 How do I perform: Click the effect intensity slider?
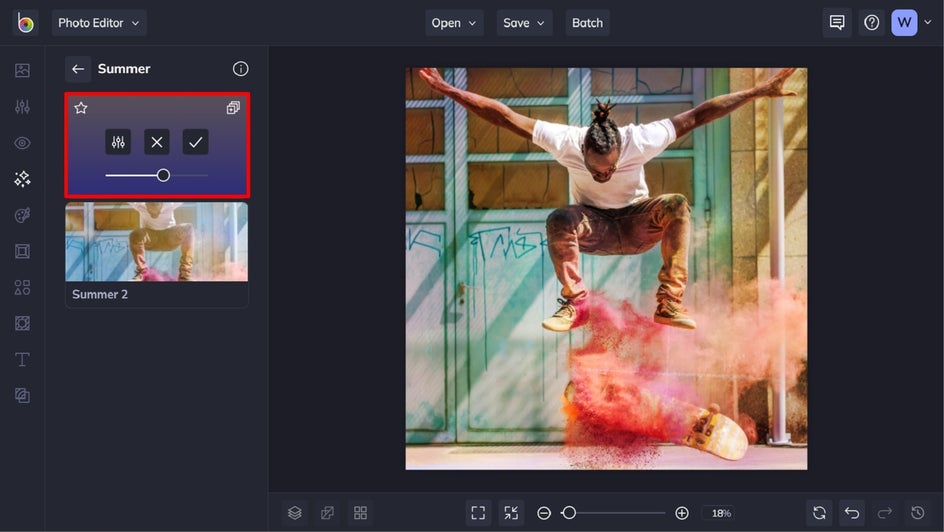(157, 175)
